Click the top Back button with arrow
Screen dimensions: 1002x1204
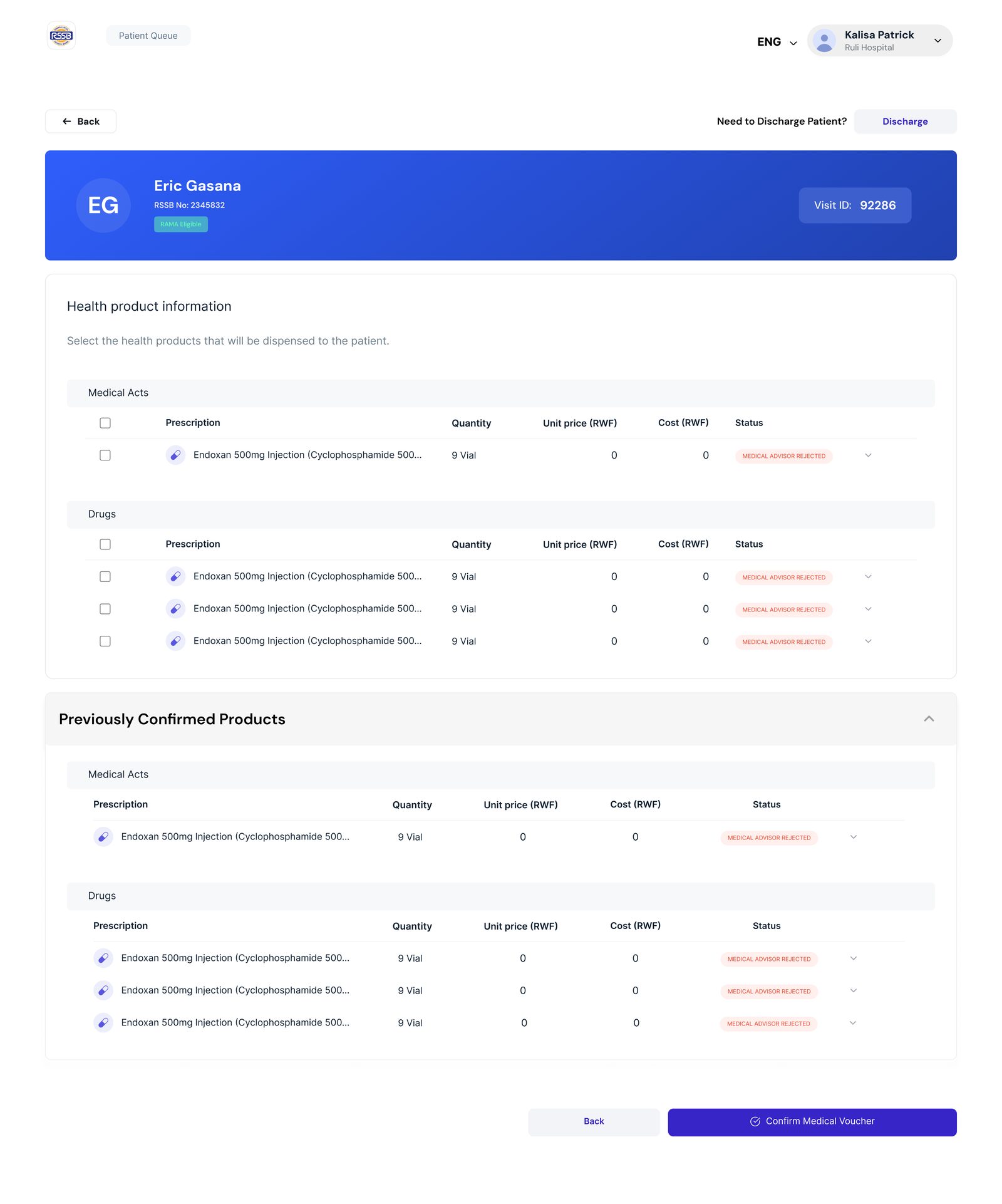pyautogui.click(x=81, y=122)
